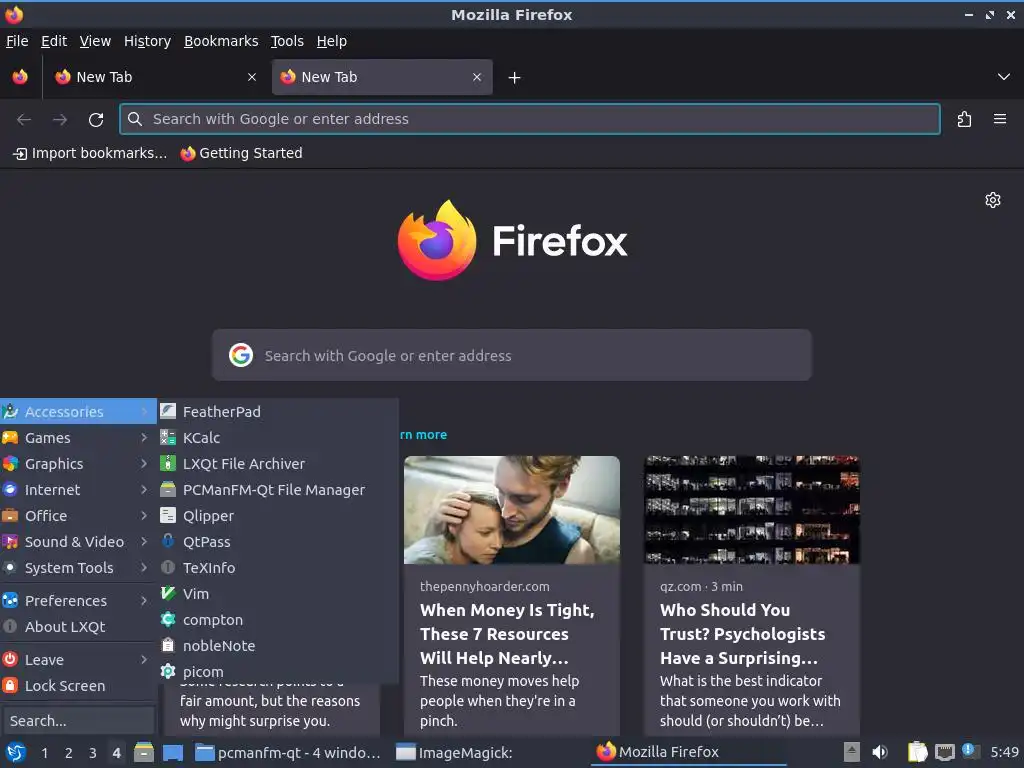Launch picom from the menu
The height and width of the screenshot is (768, 1024).
[278, 671]
